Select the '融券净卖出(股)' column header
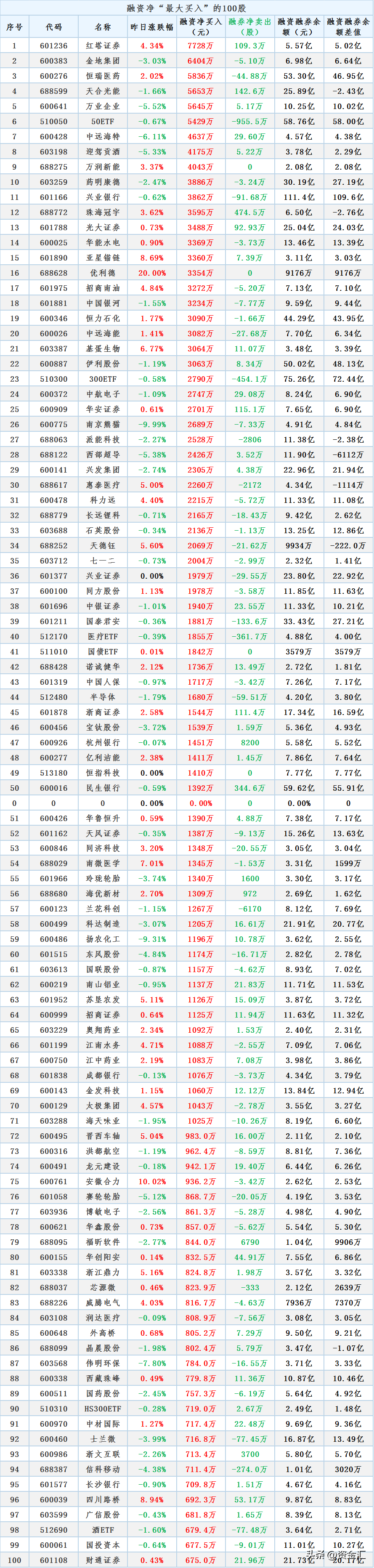Screen dimensions: 374x1568 point(250,27)
